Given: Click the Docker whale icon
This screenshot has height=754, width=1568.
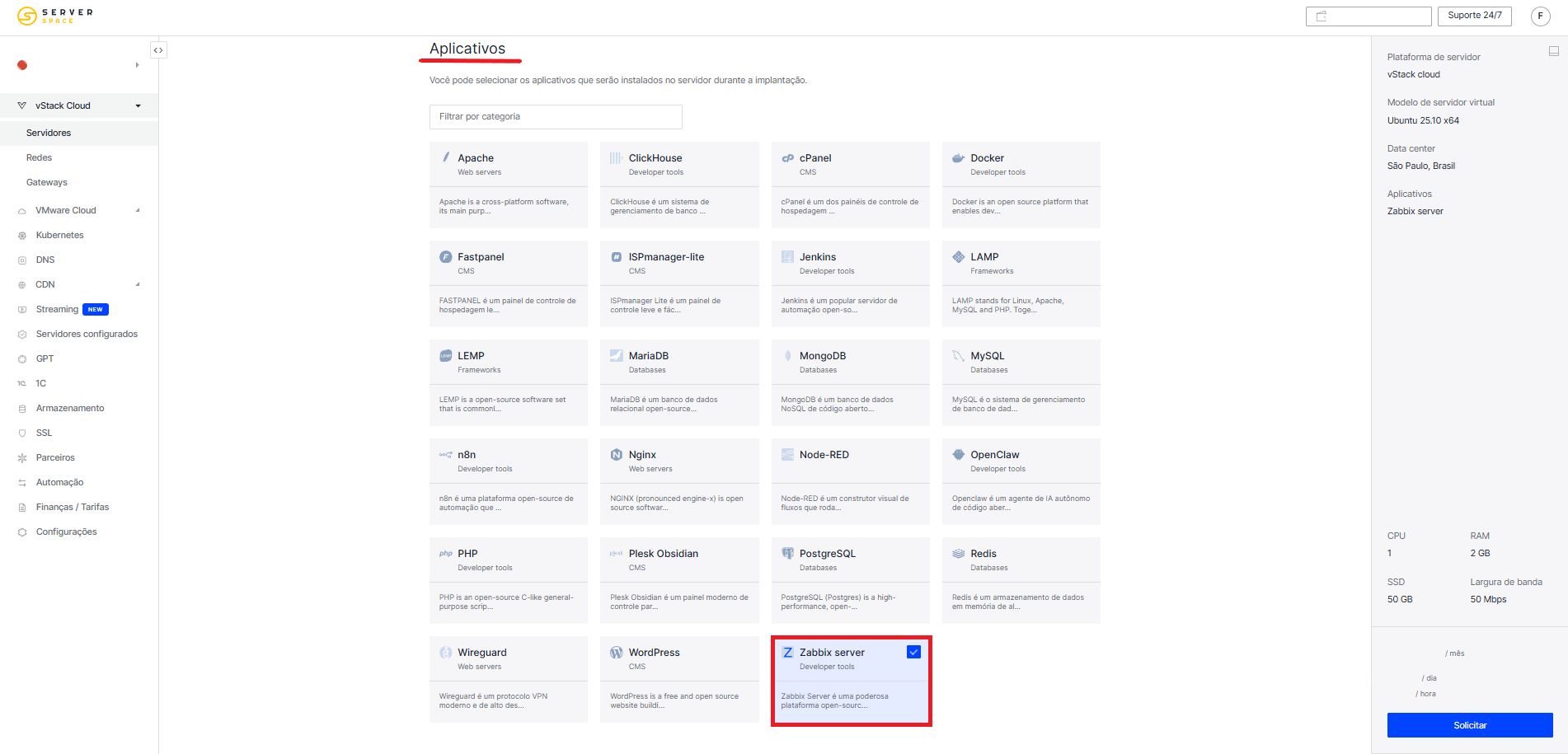Looking at the screenshot, I should pyautogui.click(x=958, y=157).
